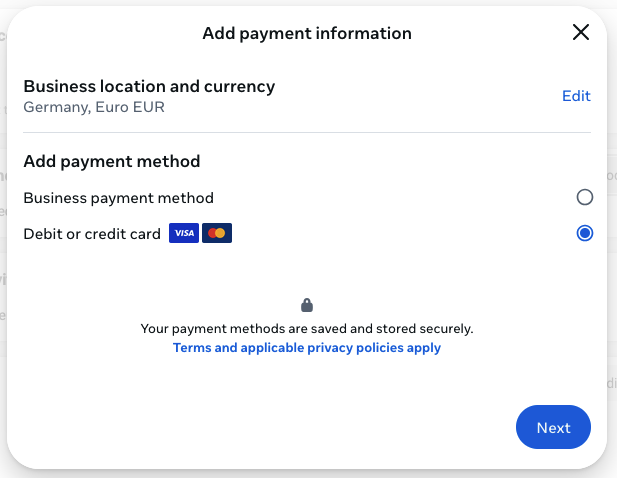This screenshot has height=478, width=617.
Task: Click the "Business payment method" label text
Action: (118, 198)
